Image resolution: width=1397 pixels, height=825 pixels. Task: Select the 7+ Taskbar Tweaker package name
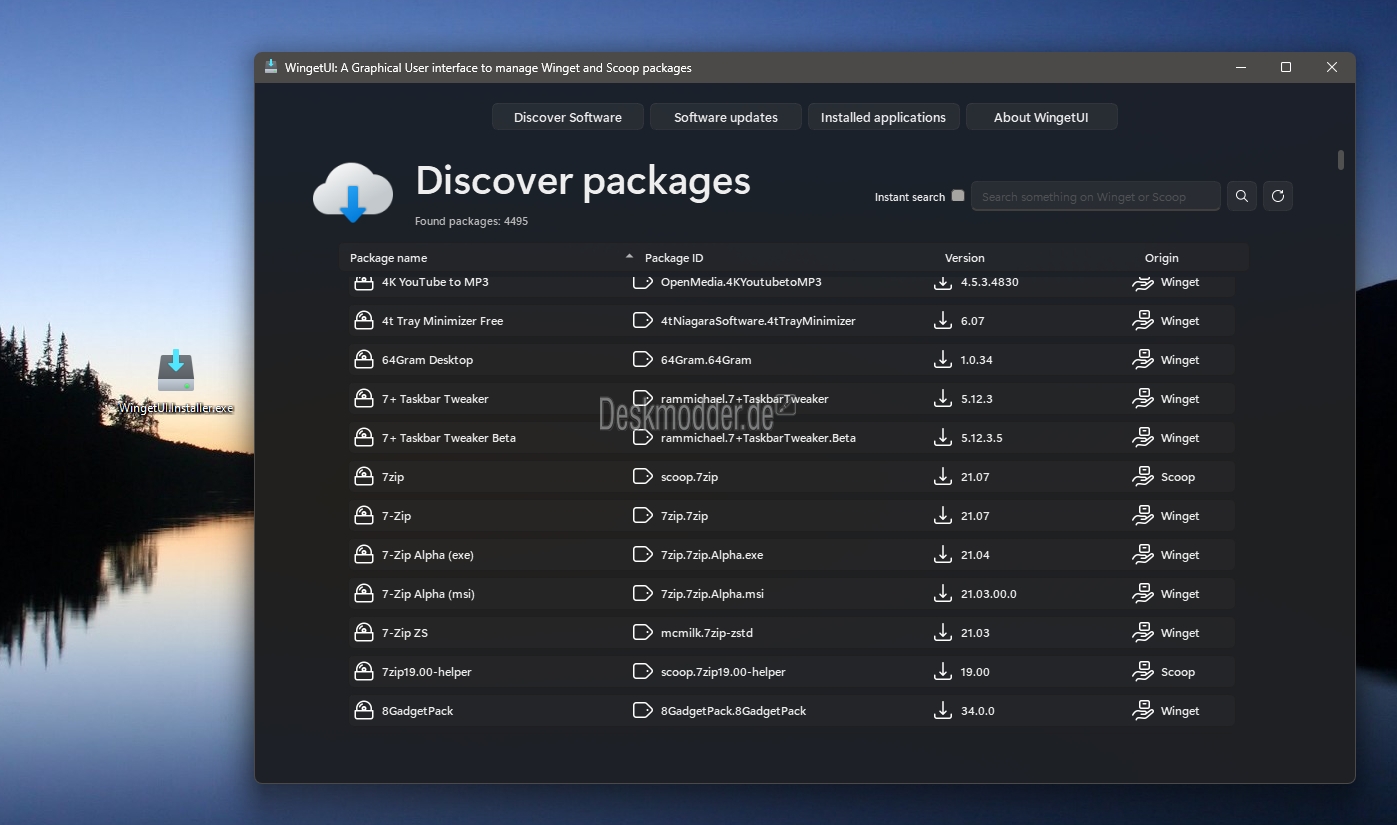point(435,398)
